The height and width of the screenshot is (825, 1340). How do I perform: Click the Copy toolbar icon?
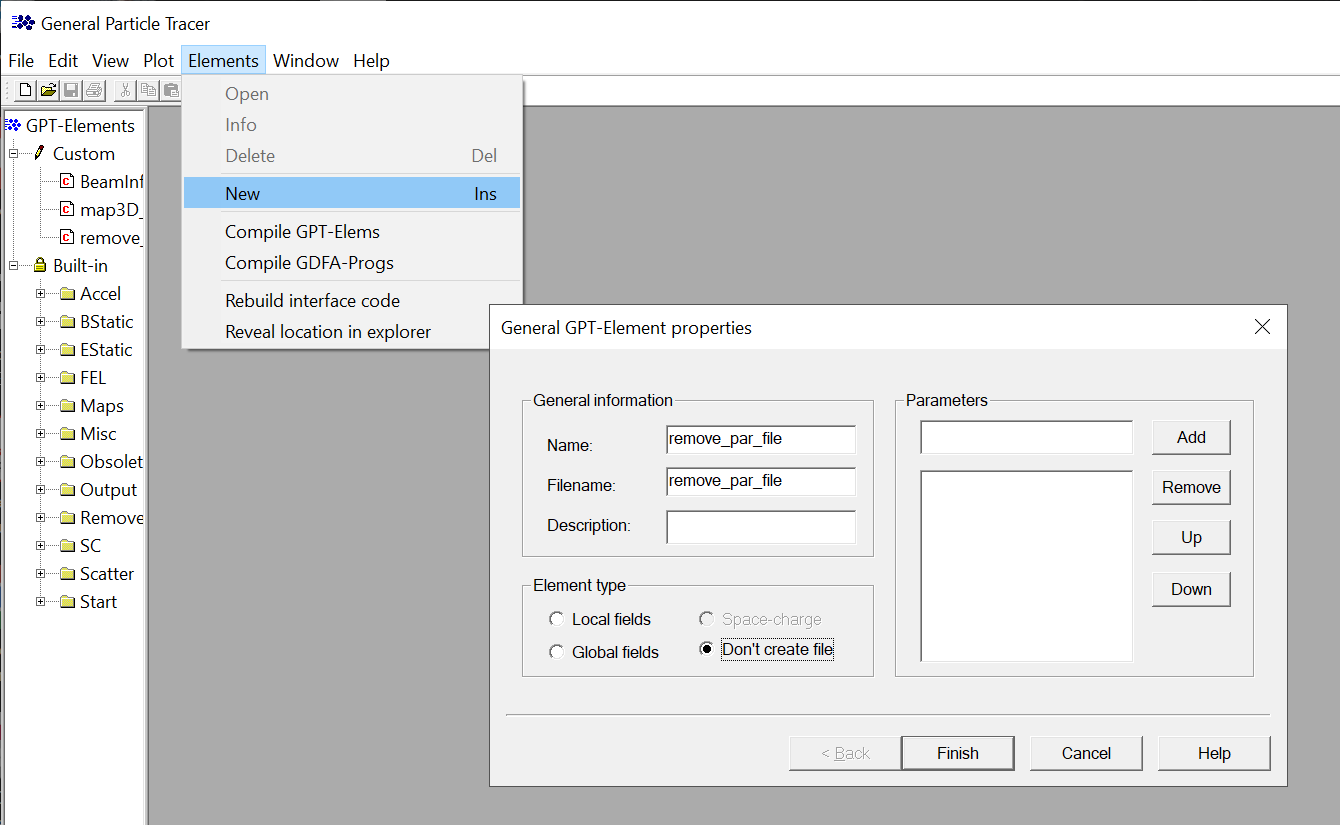[148, 90]
